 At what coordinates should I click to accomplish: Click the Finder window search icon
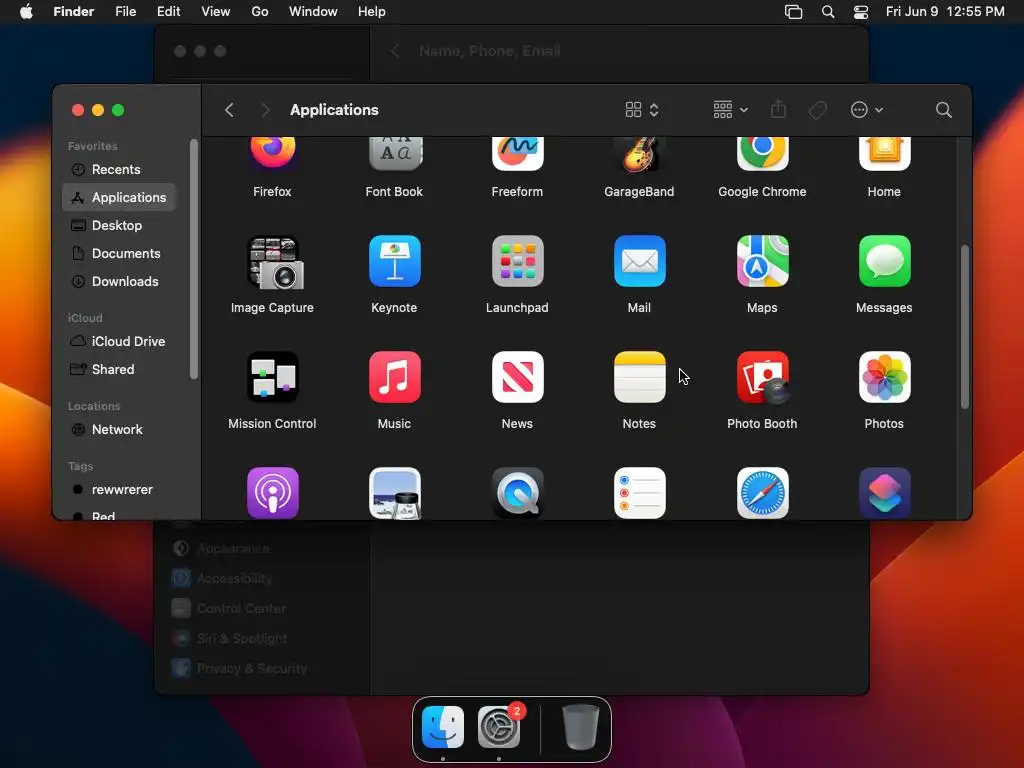click(943, 110)
